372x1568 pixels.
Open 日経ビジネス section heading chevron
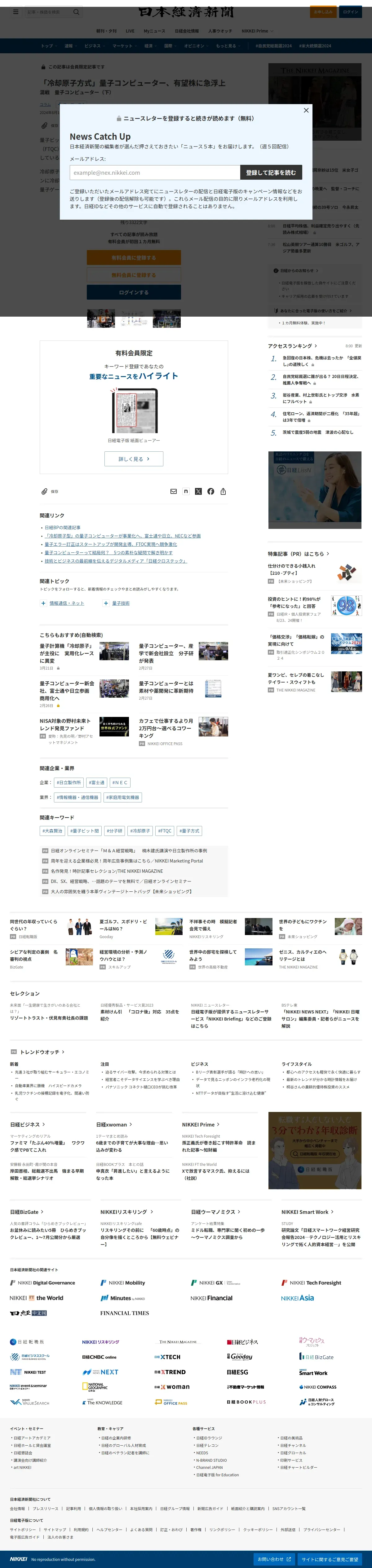43,1124
